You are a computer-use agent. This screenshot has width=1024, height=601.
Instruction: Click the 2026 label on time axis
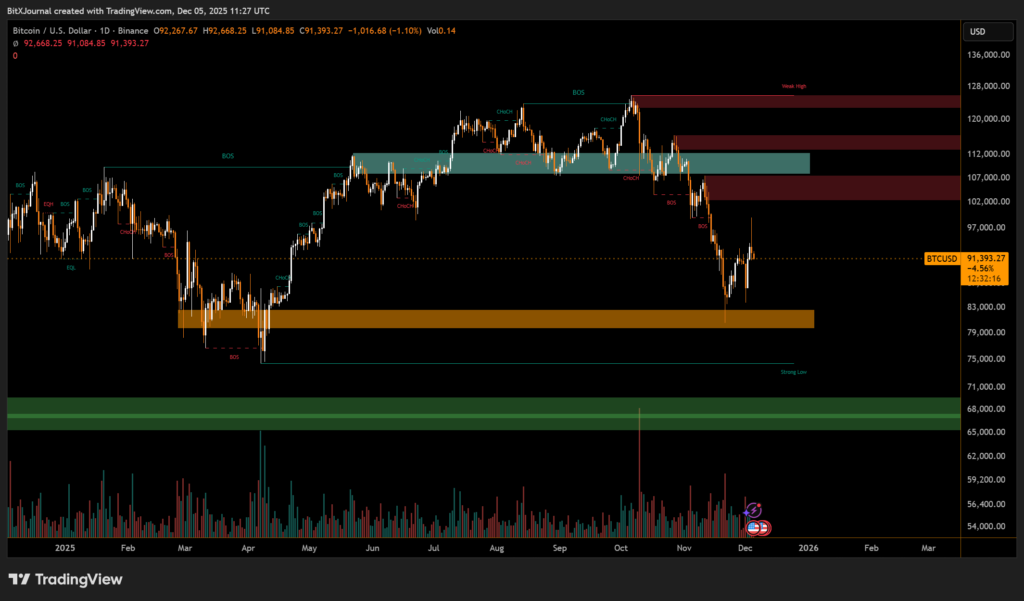click(x=807, y=548)
